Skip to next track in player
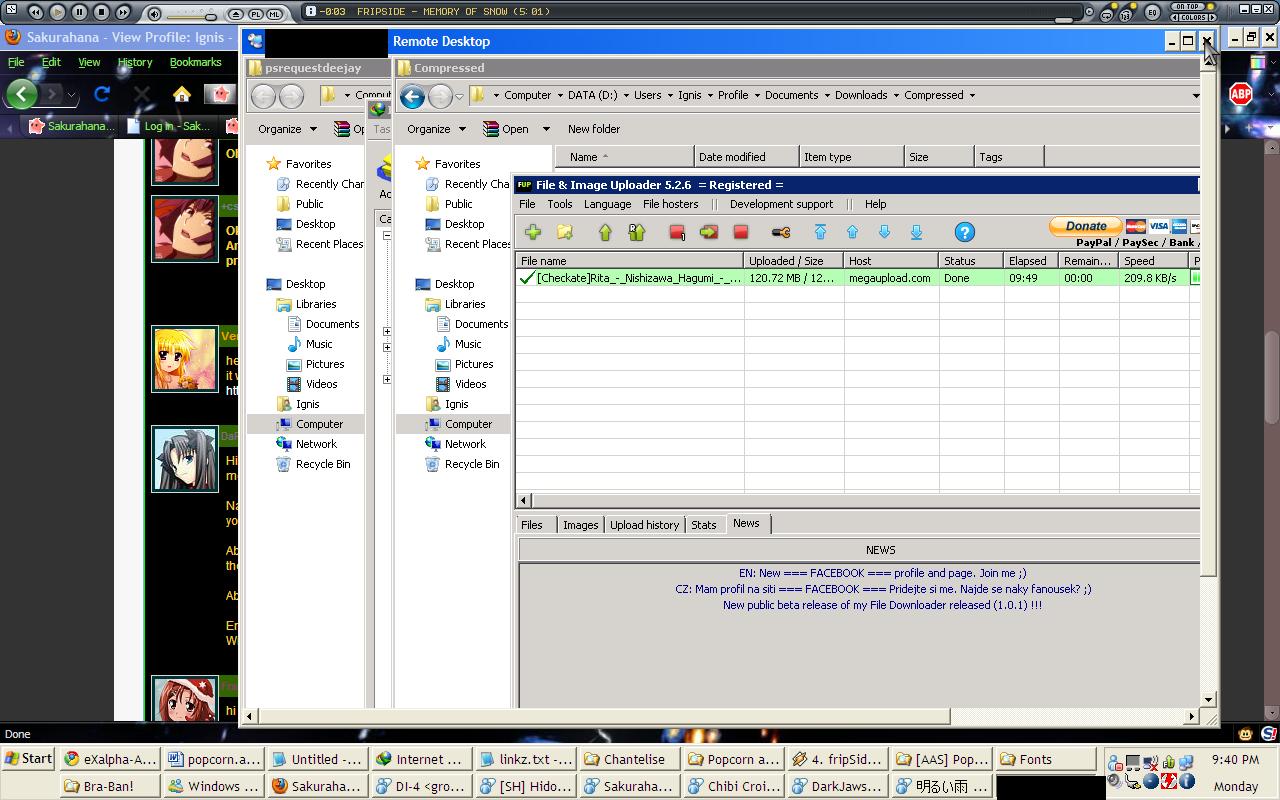This screenshot has height=800, width=1280. coord(123,12)
